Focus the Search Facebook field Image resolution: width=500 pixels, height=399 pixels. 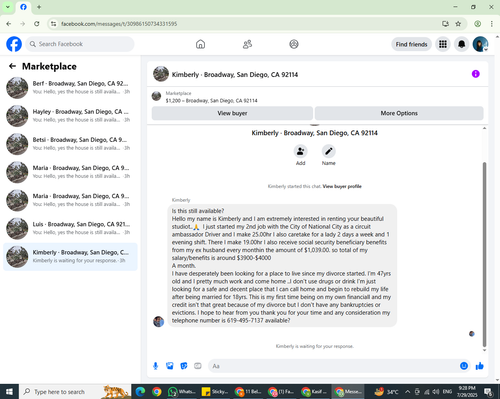tap(80, 44)
